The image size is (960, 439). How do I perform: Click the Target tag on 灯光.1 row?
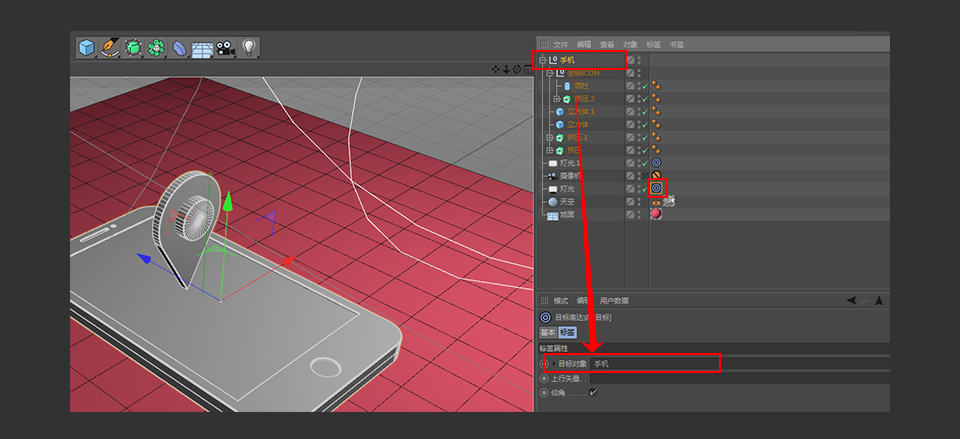pos(656,162)
